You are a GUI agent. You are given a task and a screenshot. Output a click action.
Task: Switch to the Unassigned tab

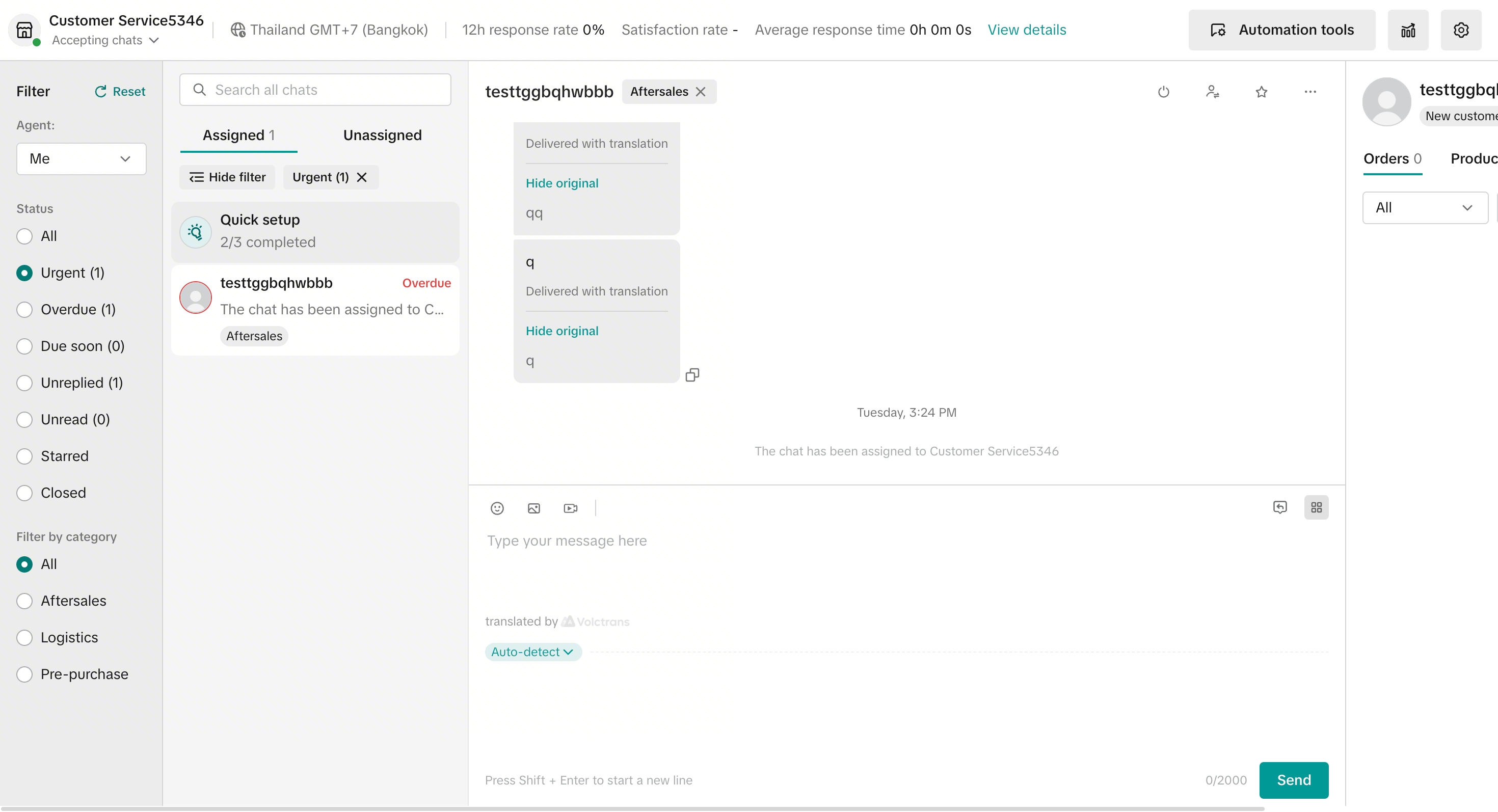[382, 135]
